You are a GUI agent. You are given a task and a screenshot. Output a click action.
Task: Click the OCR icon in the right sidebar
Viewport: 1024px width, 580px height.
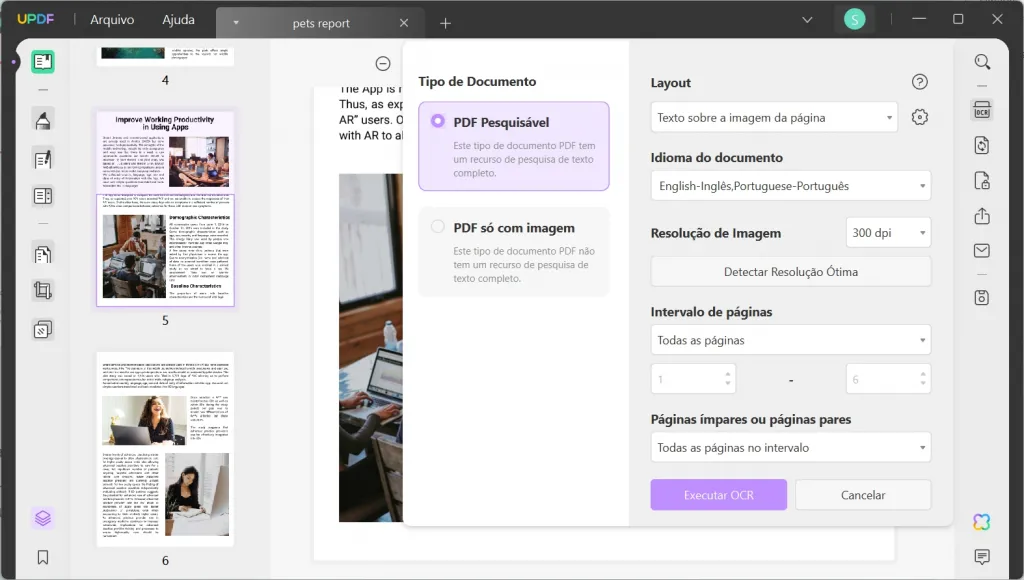pyautogui.click(x=981, y=110)
